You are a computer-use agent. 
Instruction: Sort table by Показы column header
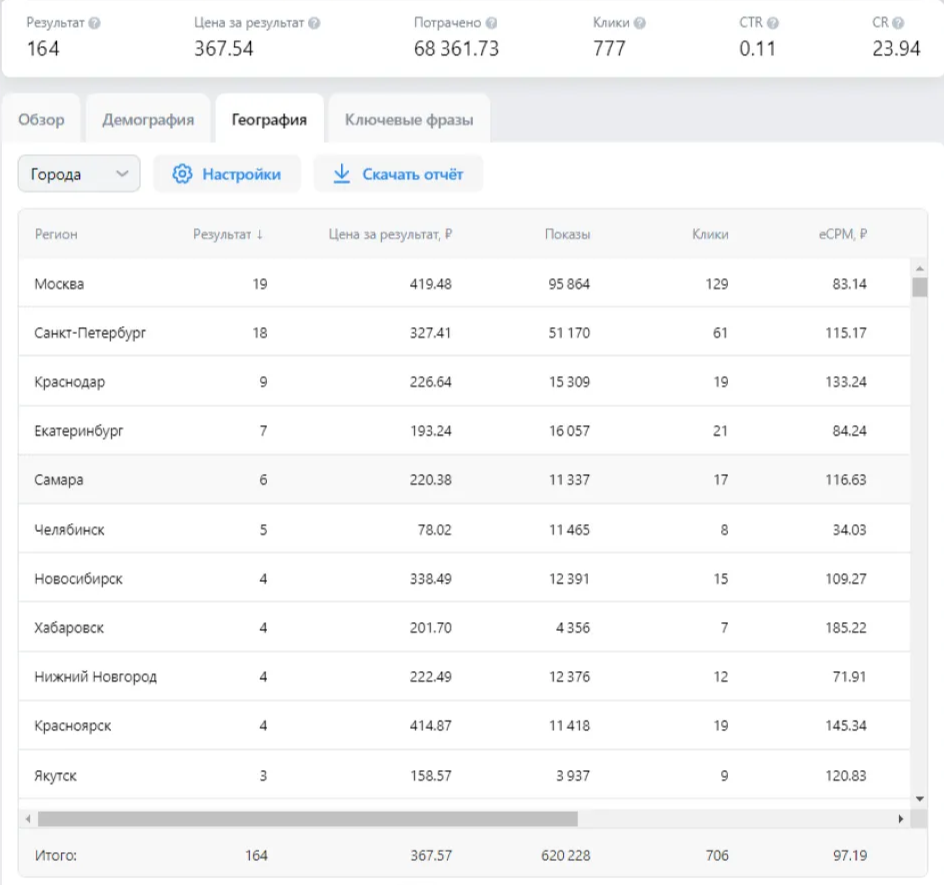coord(567,235)
